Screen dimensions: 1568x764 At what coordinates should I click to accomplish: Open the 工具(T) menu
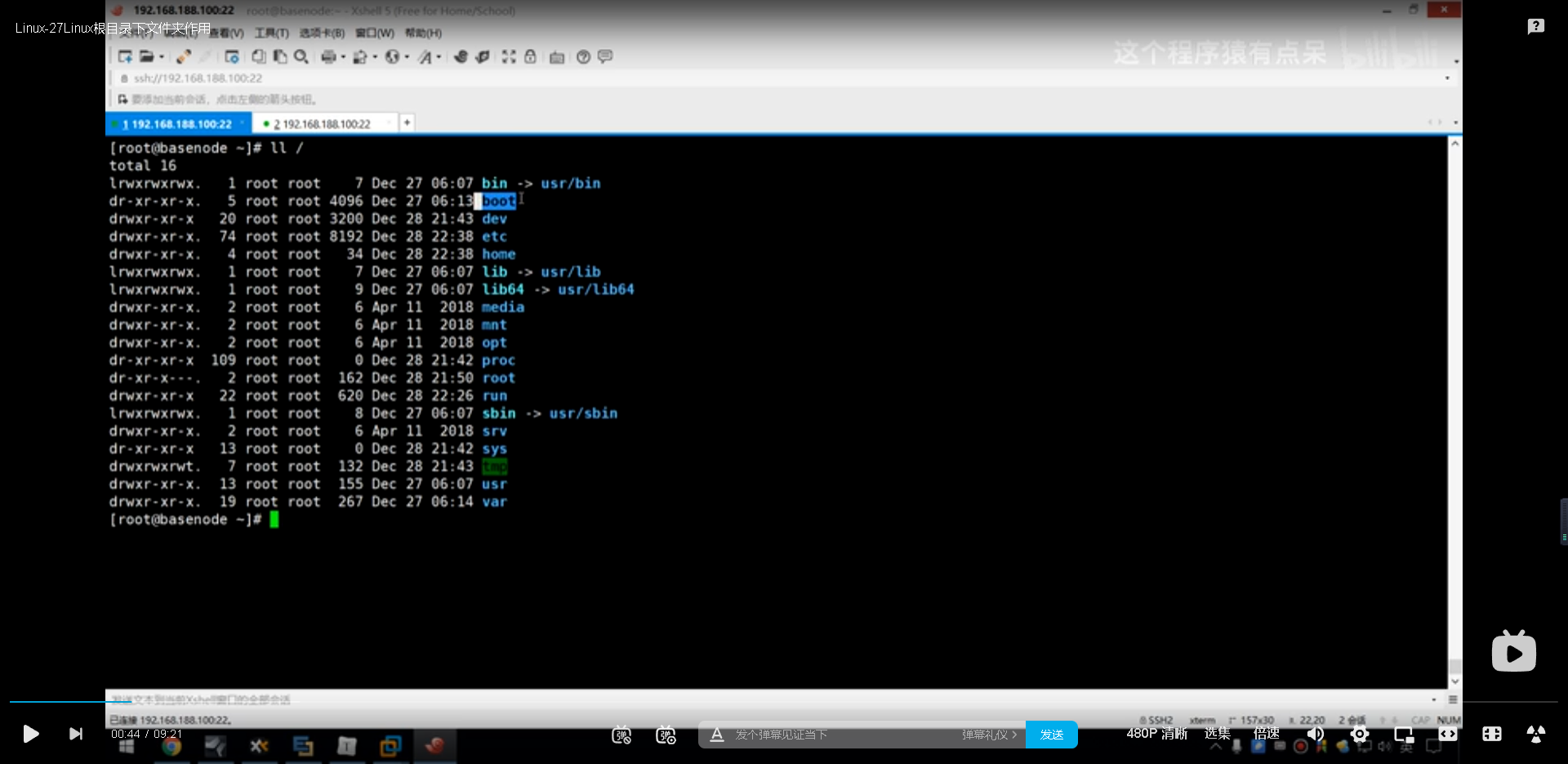click(x=272, y=33)
